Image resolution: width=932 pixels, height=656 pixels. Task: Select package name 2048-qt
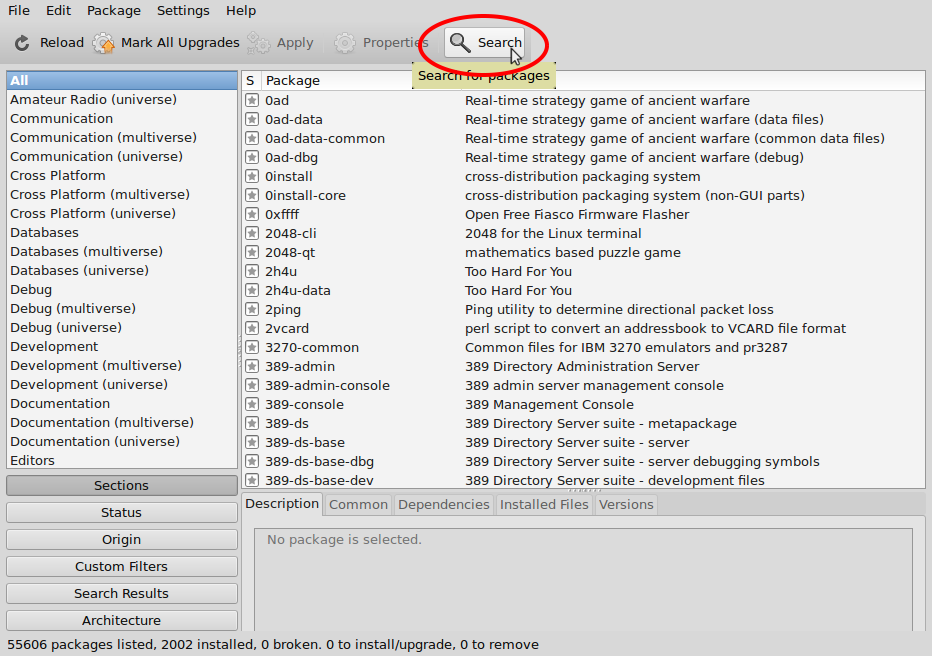(290, 253)
